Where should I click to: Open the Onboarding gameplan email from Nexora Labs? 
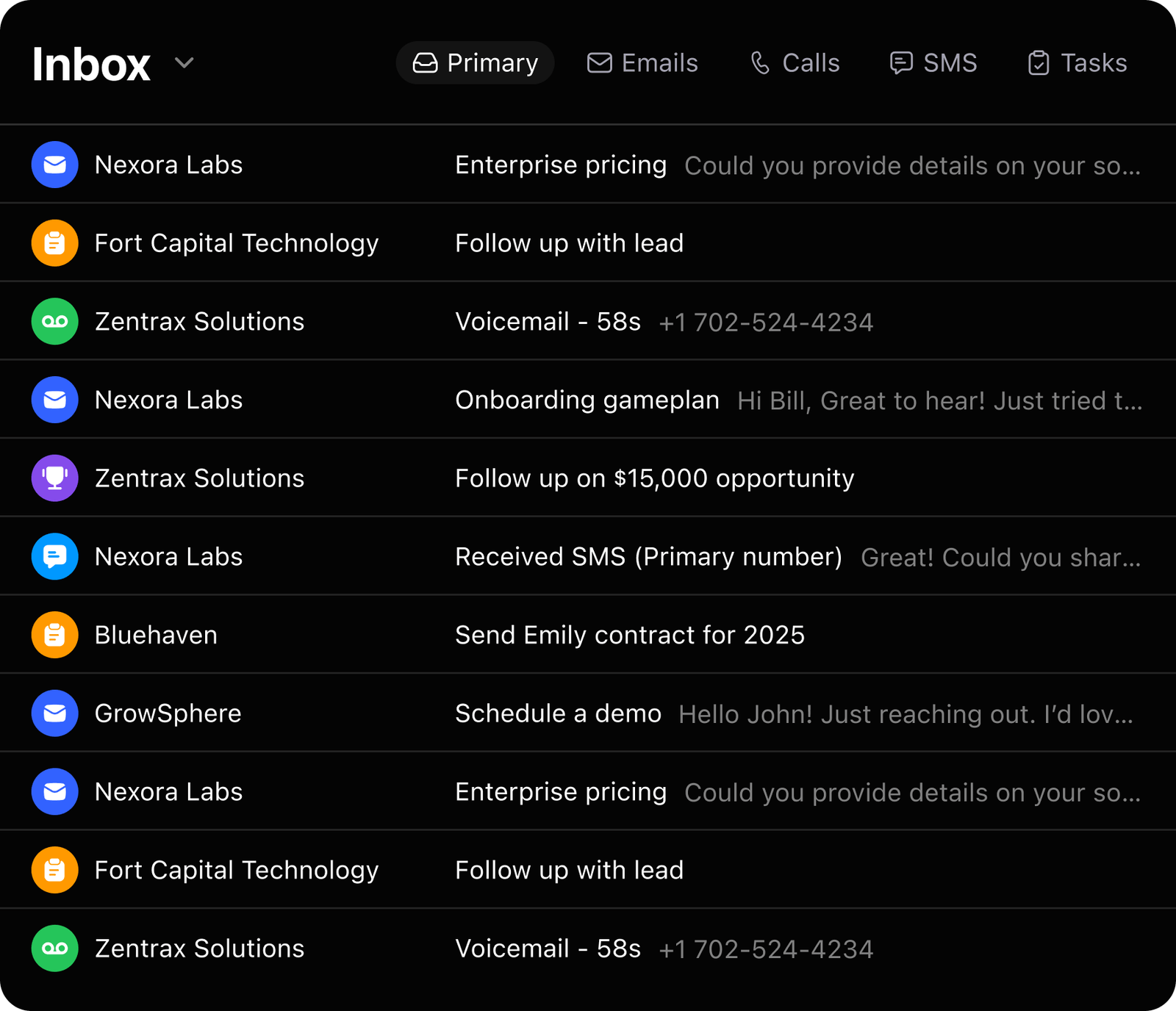point(587,400)
